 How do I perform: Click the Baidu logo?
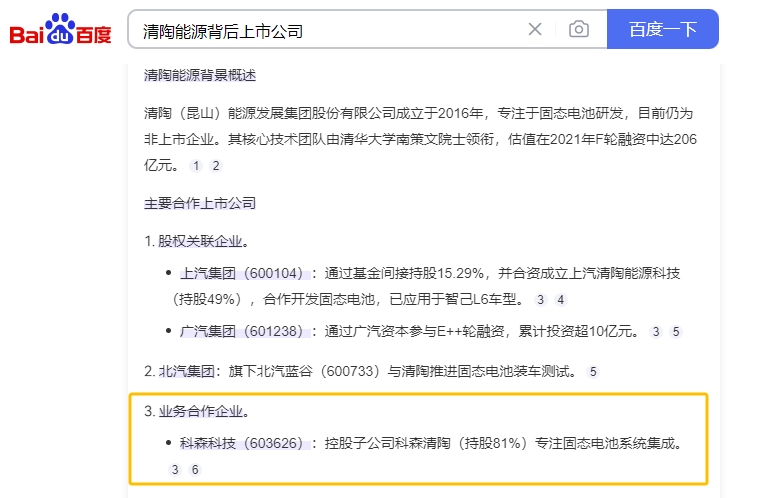60,29
